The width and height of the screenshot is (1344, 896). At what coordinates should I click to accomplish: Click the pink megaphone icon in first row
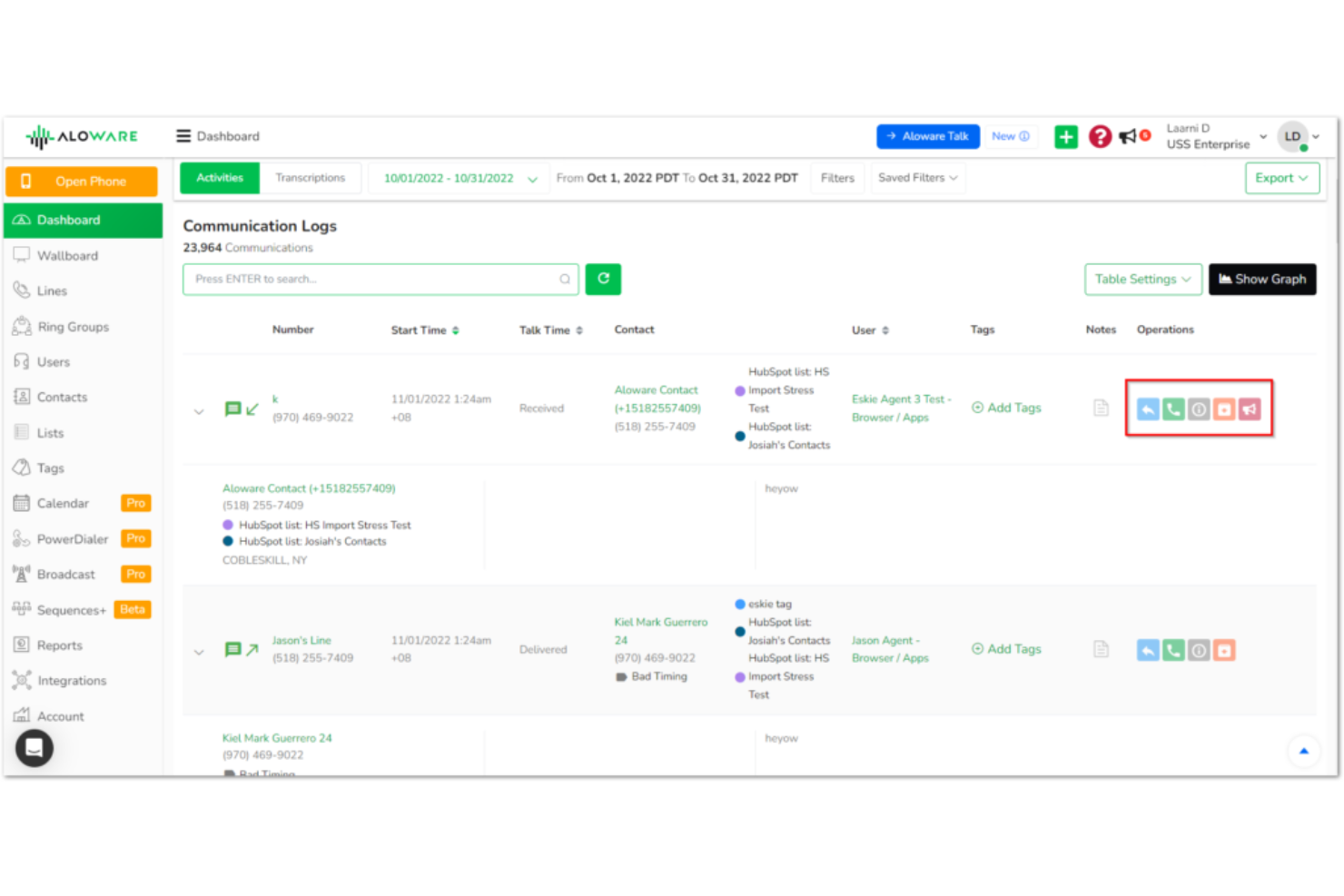click(1250, 409)
